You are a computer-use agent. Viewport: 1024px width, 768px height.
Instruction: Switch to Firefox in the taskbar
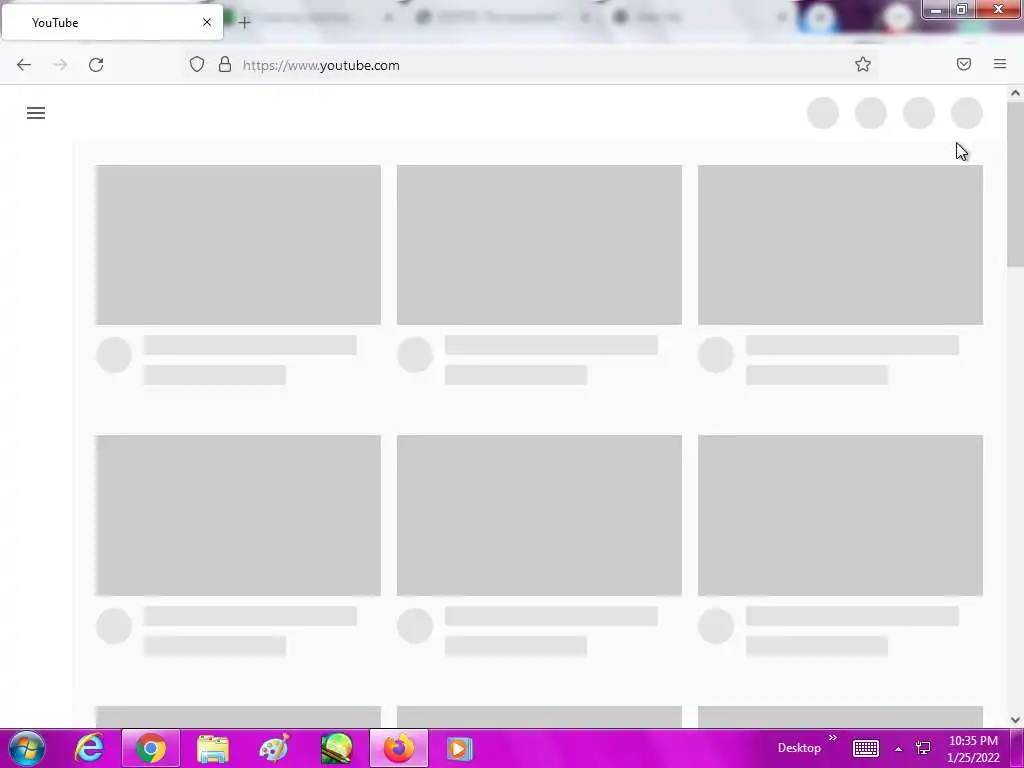[x=399, y=748]
